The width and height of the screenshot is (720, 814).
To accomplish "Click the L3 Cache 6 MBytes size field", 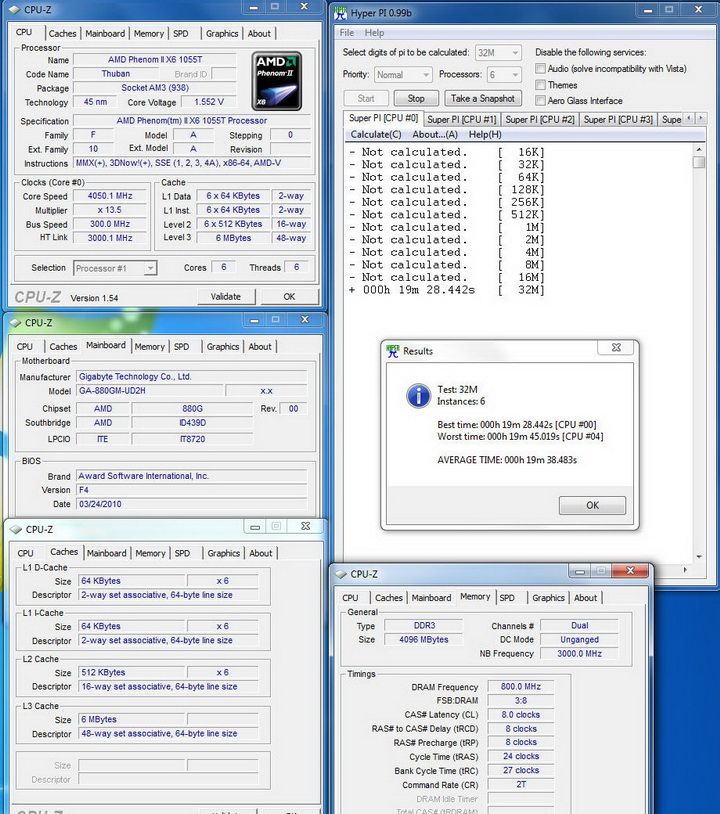I will (x=132, y=719).
